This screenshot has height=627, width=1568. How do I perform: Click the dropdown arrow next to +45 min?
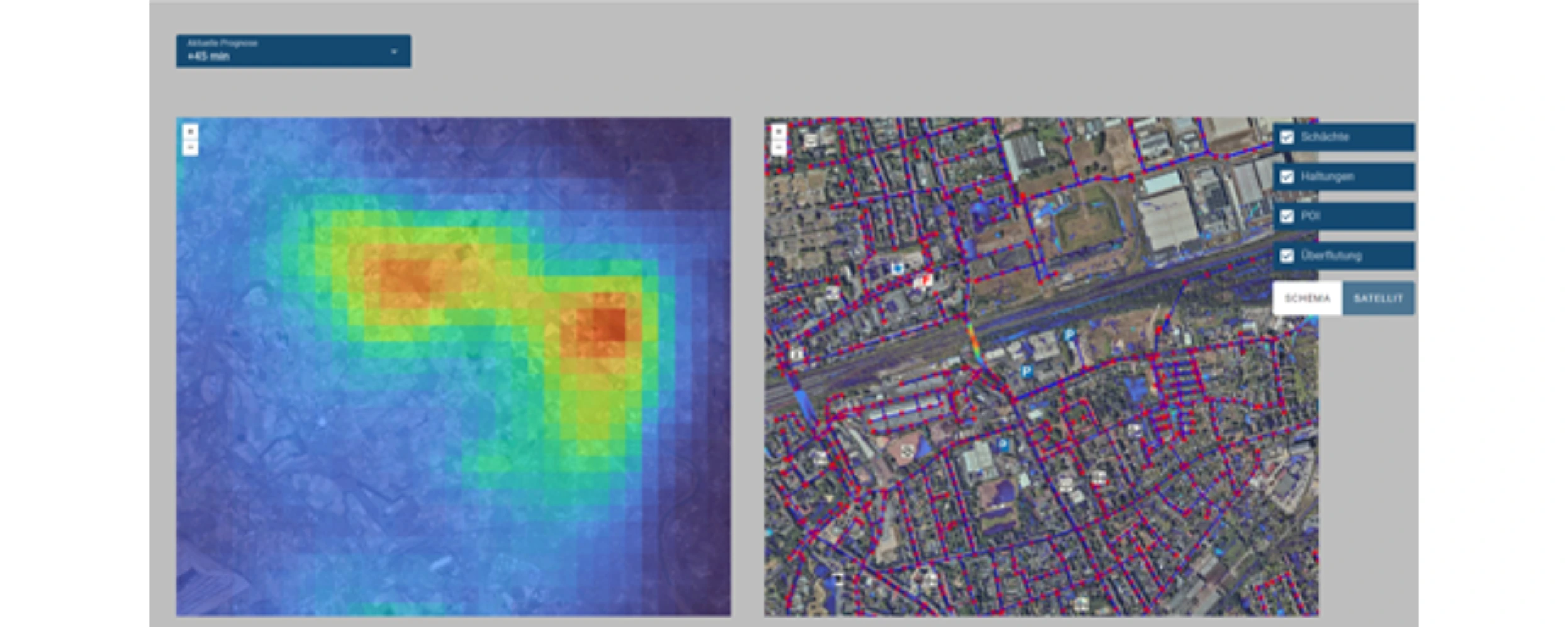pyautogui.click(x=394, y=52)
